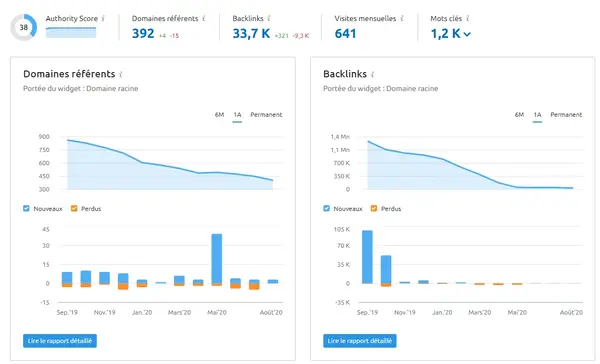Click the info icon beside top Domaines référents

point(204,18)
